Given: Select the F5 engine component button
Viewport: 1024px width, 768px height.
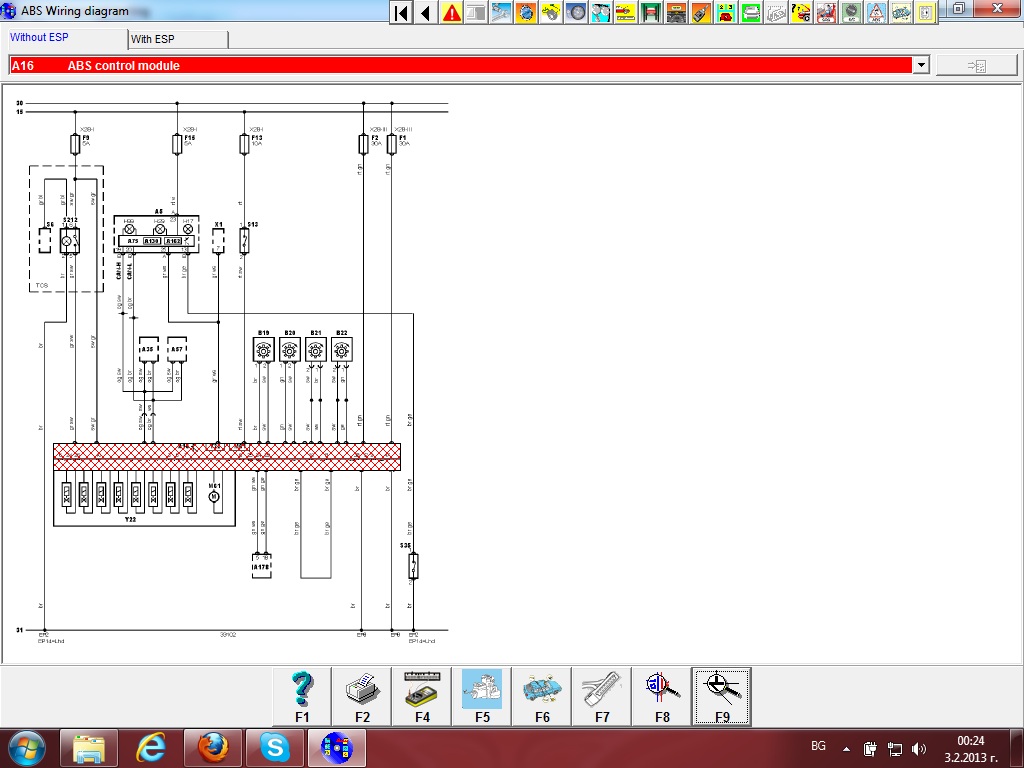Looking at the screenshot, I should [x=482, y=696].
